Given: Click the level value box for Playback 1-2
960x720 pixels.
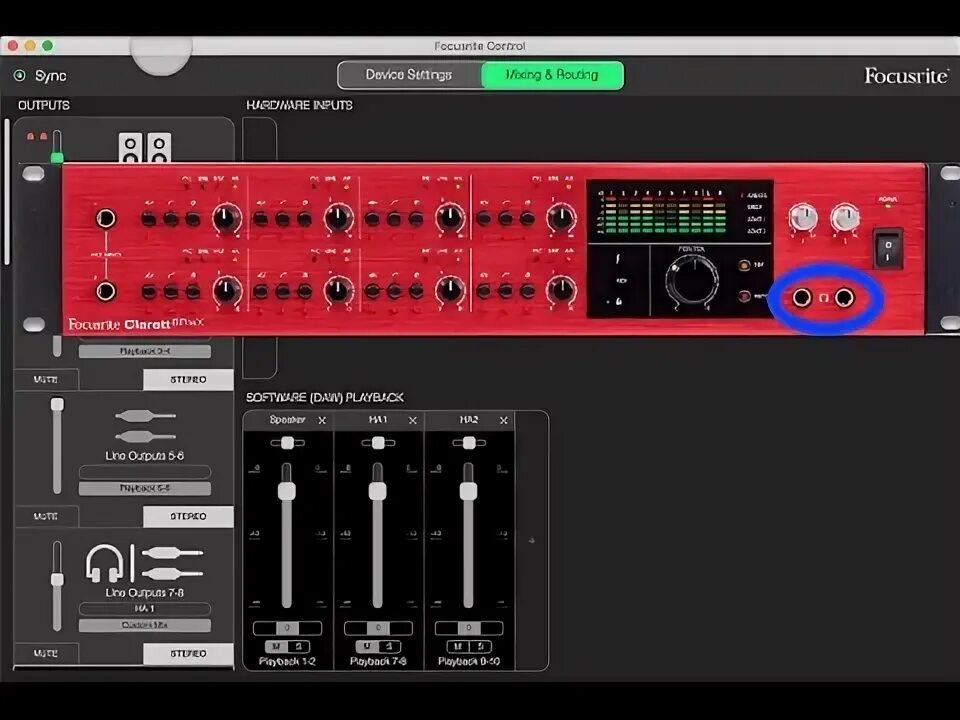Looking at the screenshot, I should tap(287, 628).
